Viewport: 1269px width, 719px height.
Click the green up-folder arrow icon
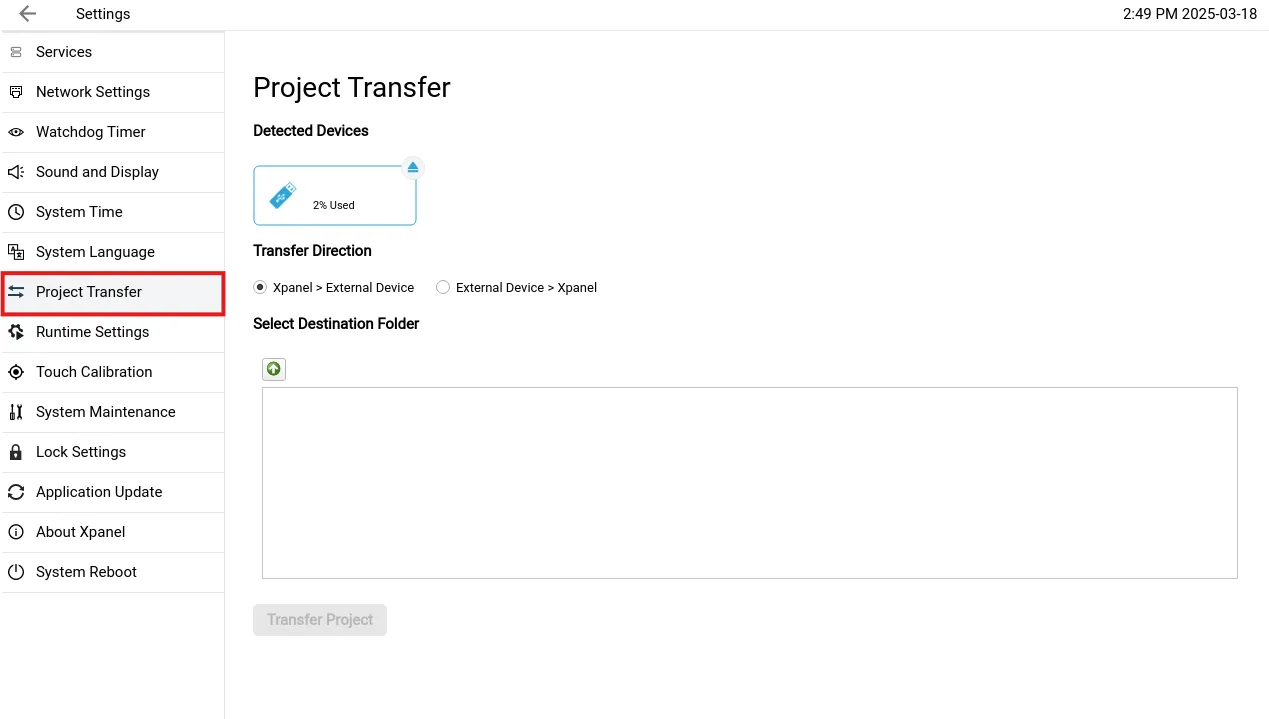click(274, 369)
